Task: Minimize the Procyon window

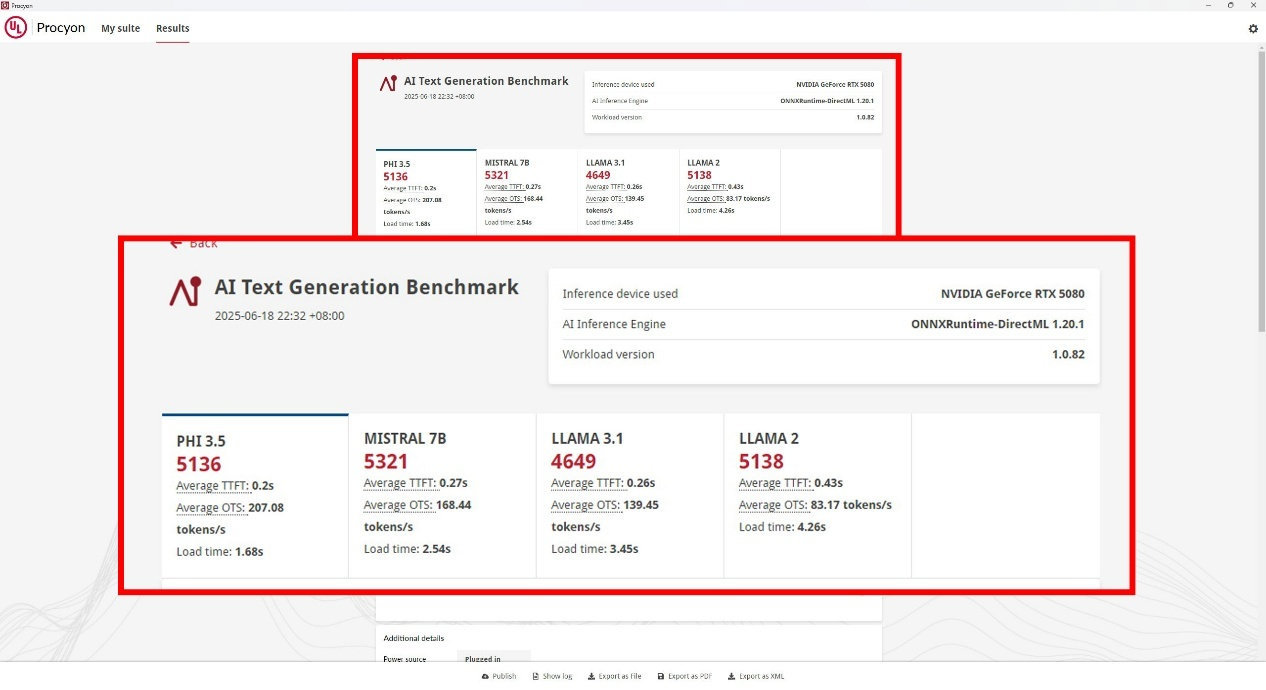Action: point(1207,5)
